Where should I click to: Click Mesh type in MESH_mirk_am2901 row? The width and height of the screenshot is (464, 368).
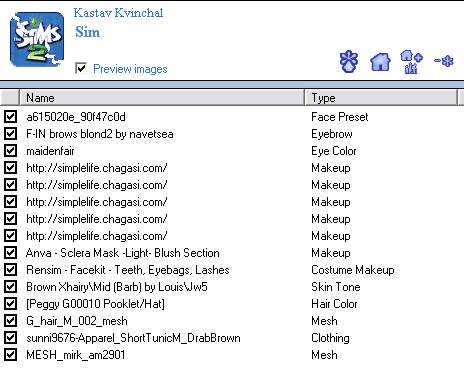(x=324, y=355)
